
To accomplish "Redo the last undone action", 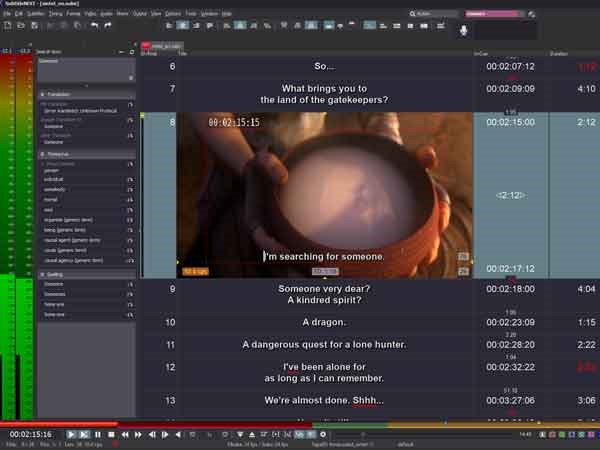I will [108, 26].
